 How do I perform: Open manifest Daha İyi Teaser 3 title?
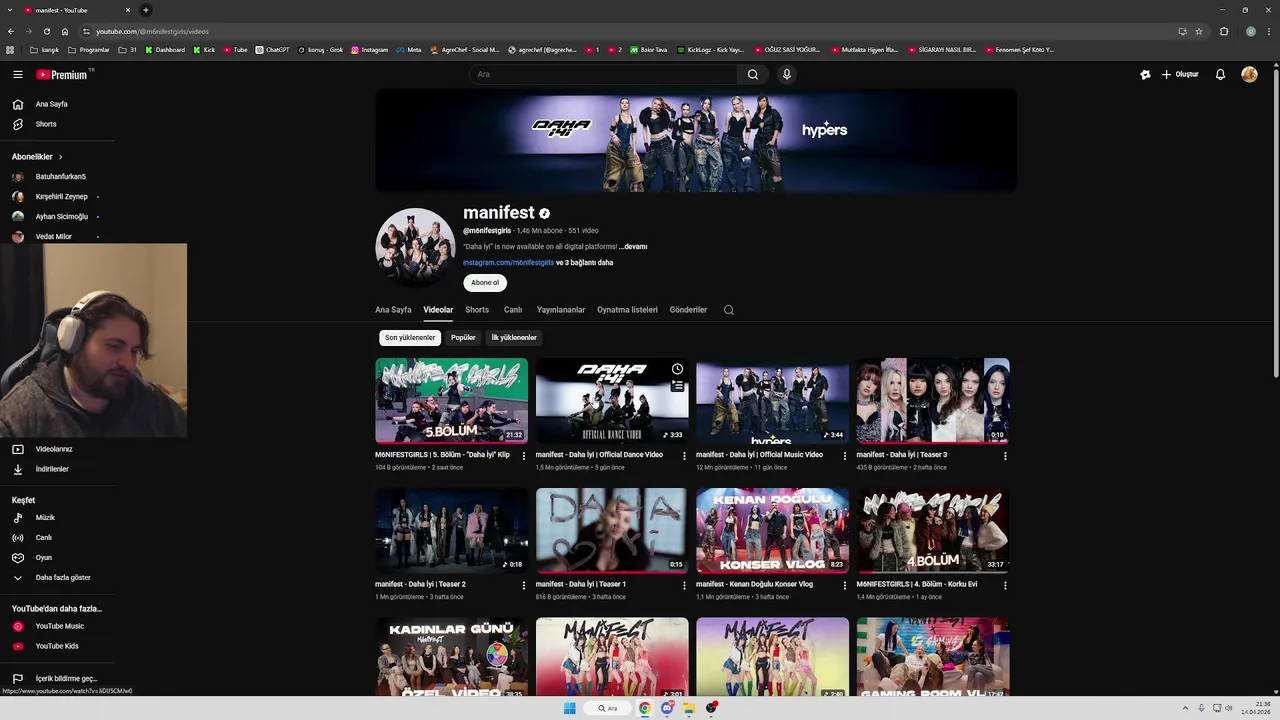(901, 455)
